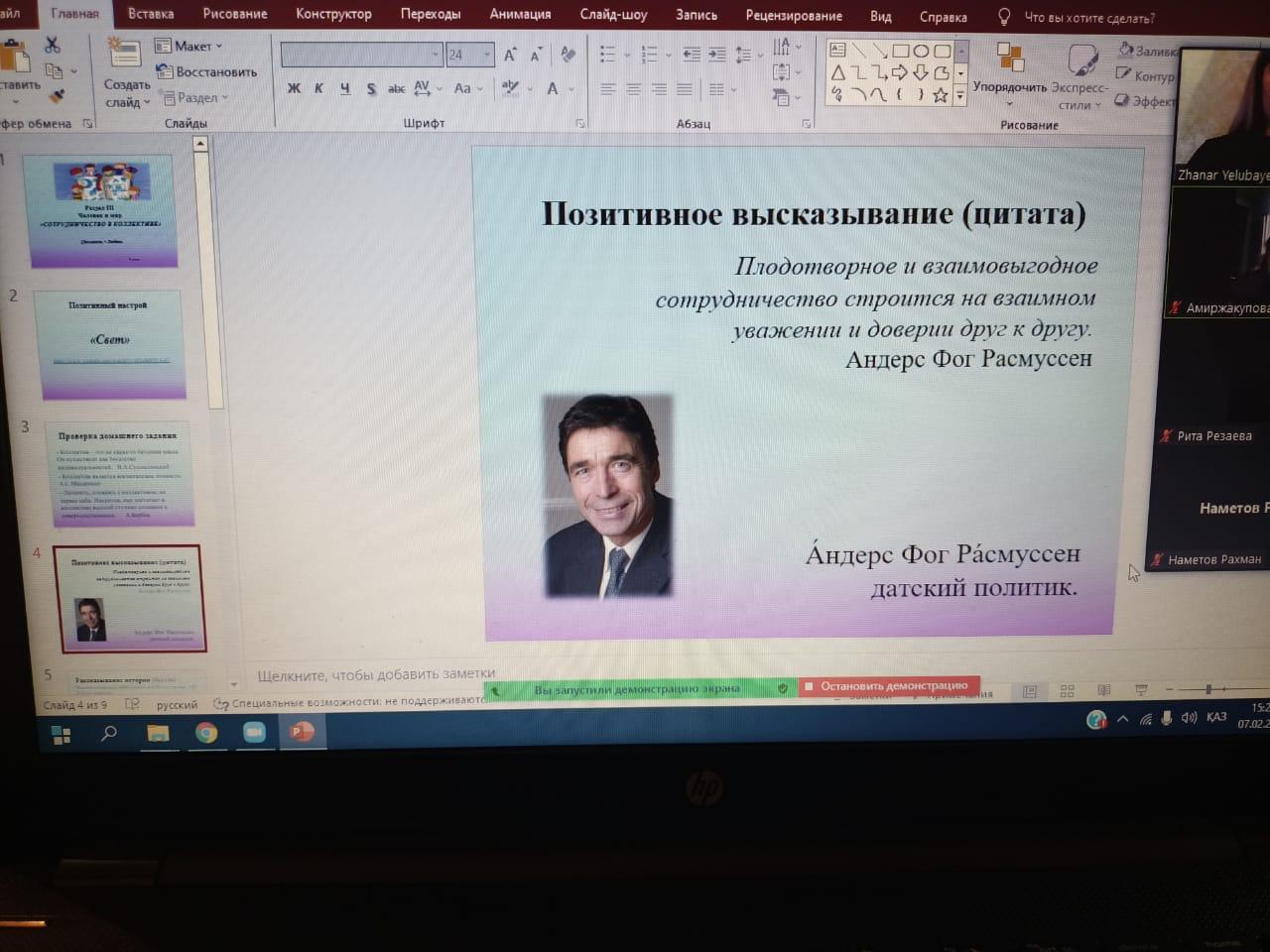
Task: Click Остановить демонстрацию button
Action: tap(890, 685)
